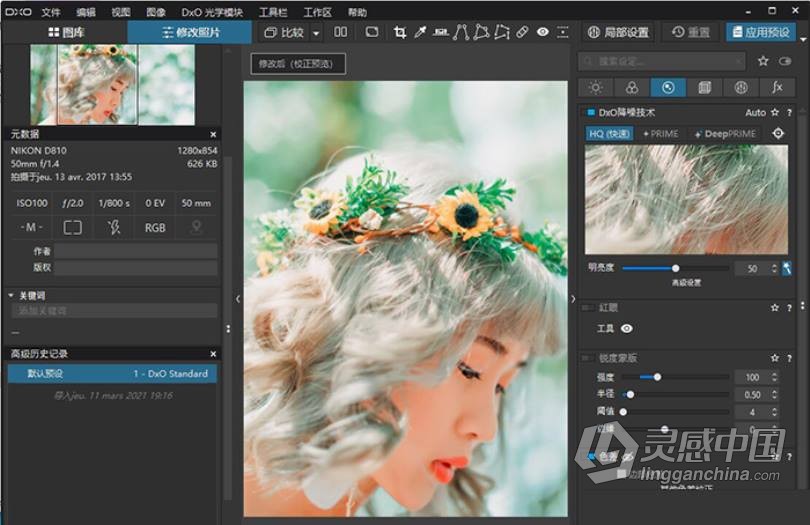Open the fx effects palette

777,88
